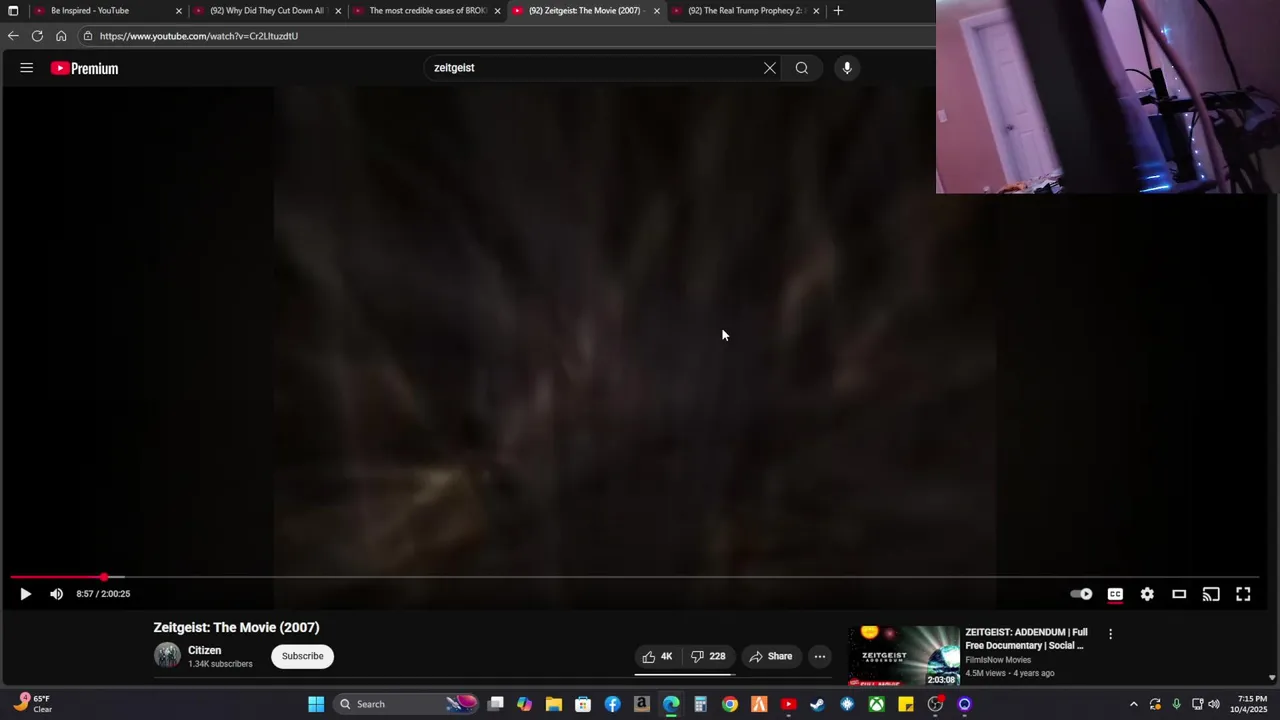1280x720 pixels.
Task: Go back in the browser
Action: coord(13,36)
